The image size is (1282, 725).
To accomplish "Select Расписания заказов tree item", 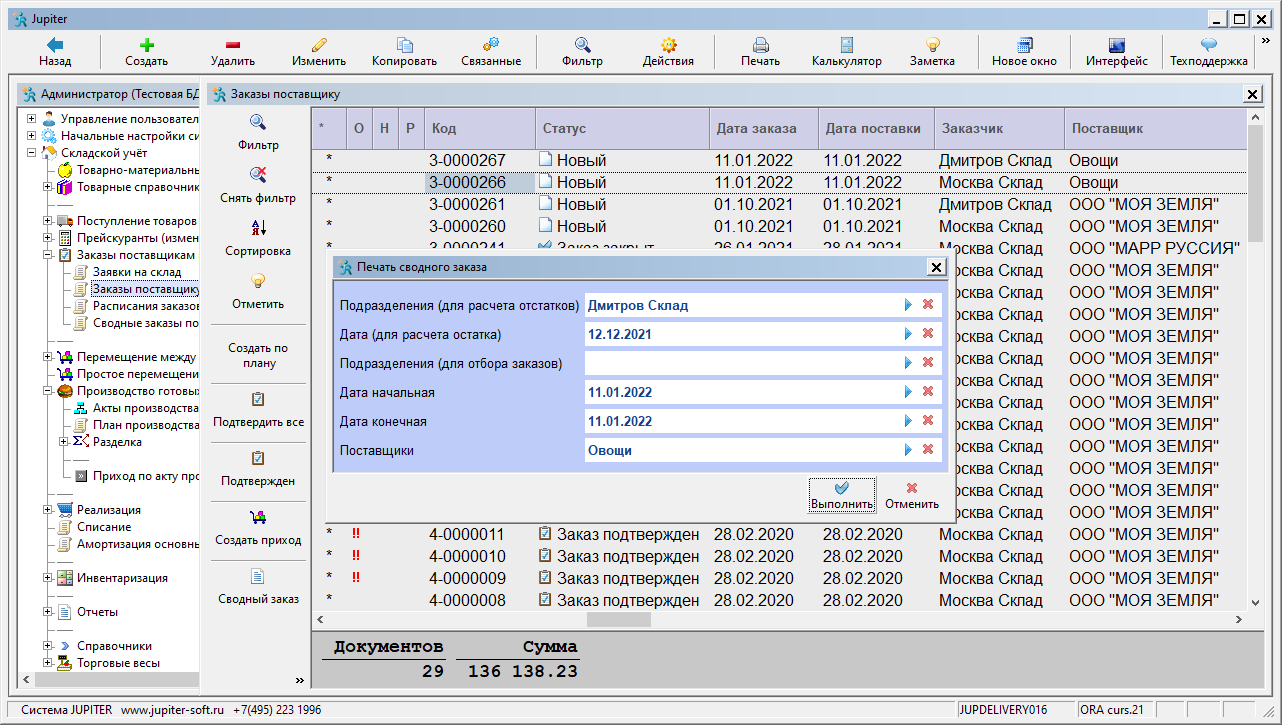I will (146, 306).
